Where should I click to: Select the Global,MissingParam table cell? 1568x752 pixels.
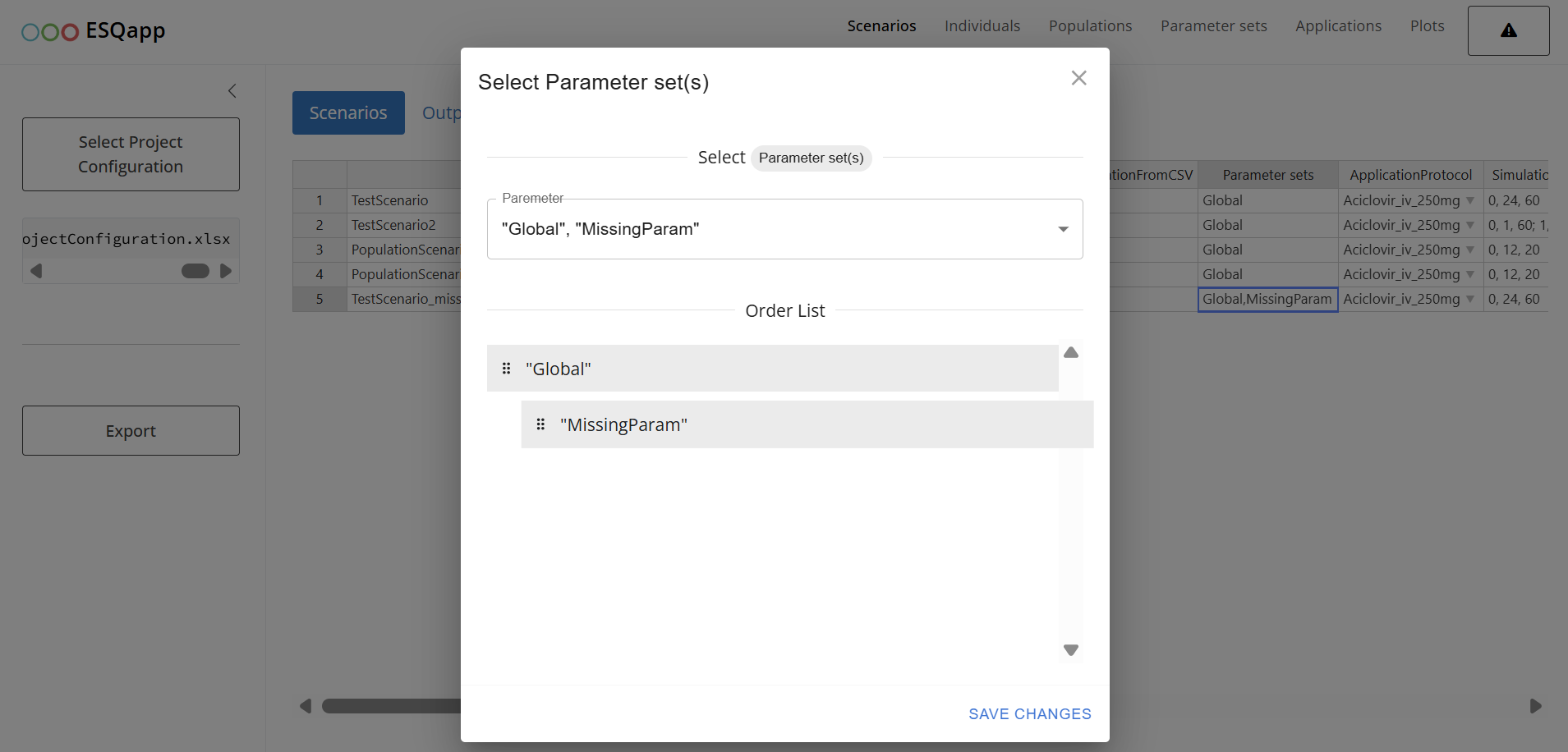tap(1267, 299)
